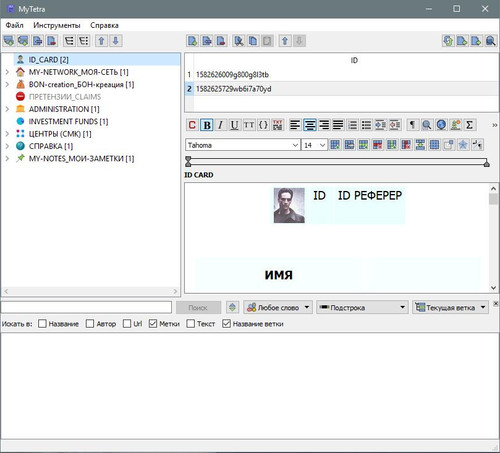Open the Tahoma font dropdown
This screenshot has height=453, width=500.
click(242, 145)
